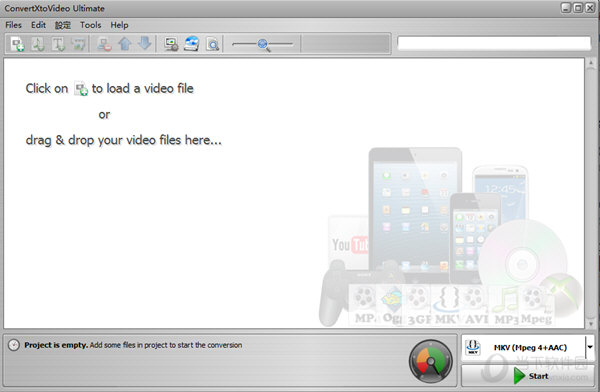Click the zoom slider magnifier handle
The image size is (600, 392).
[263, 45]
